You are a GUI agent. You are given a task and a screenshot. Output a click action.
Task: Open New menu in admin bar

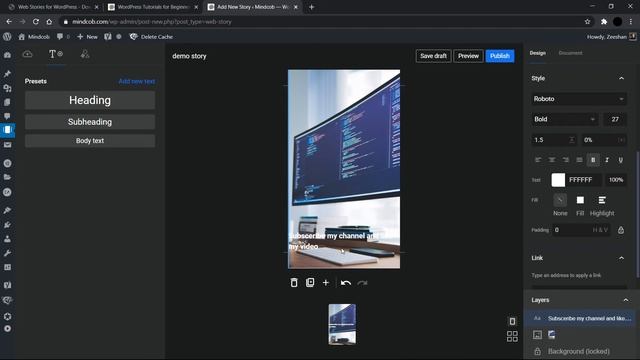[87, 37]
